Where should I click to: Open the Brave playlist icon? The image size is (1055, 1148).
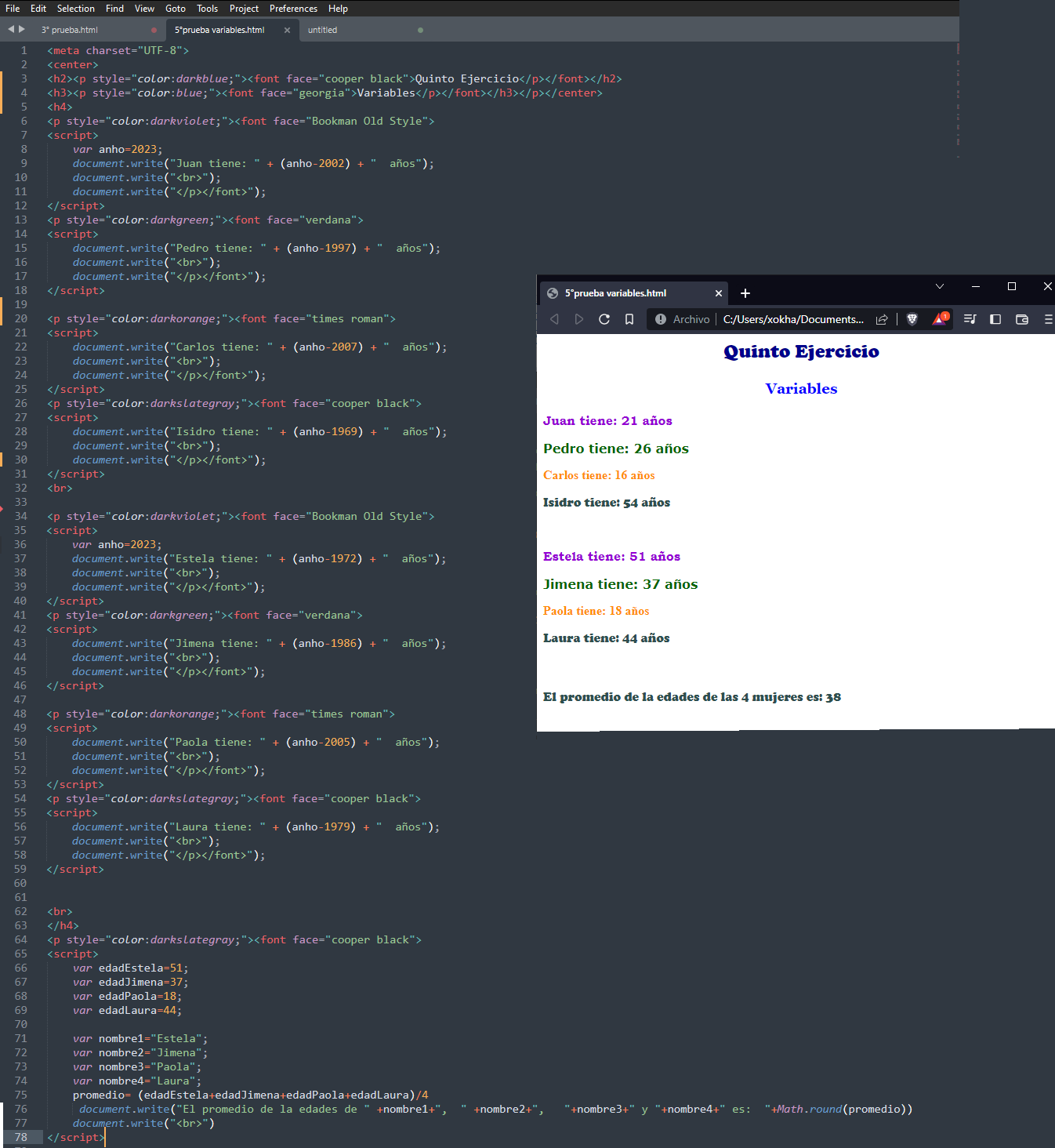pyautogui.click(x=970, y=319)
